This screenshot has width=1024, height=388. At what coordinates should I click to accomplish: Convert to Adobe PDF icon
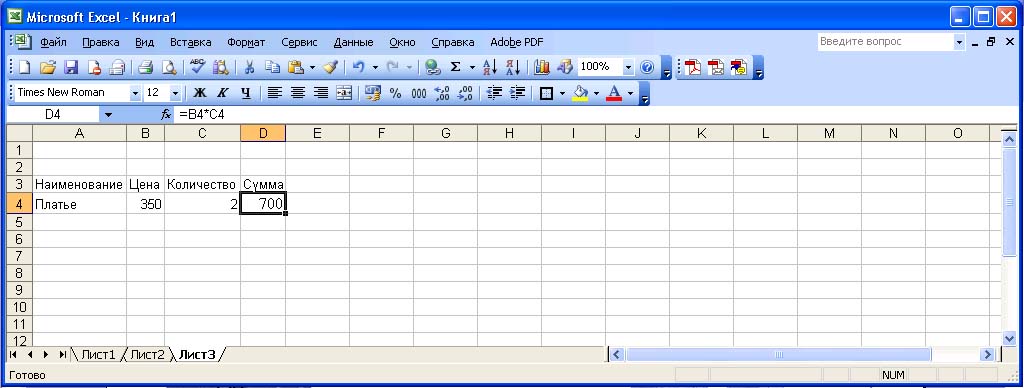pos(693,67)
